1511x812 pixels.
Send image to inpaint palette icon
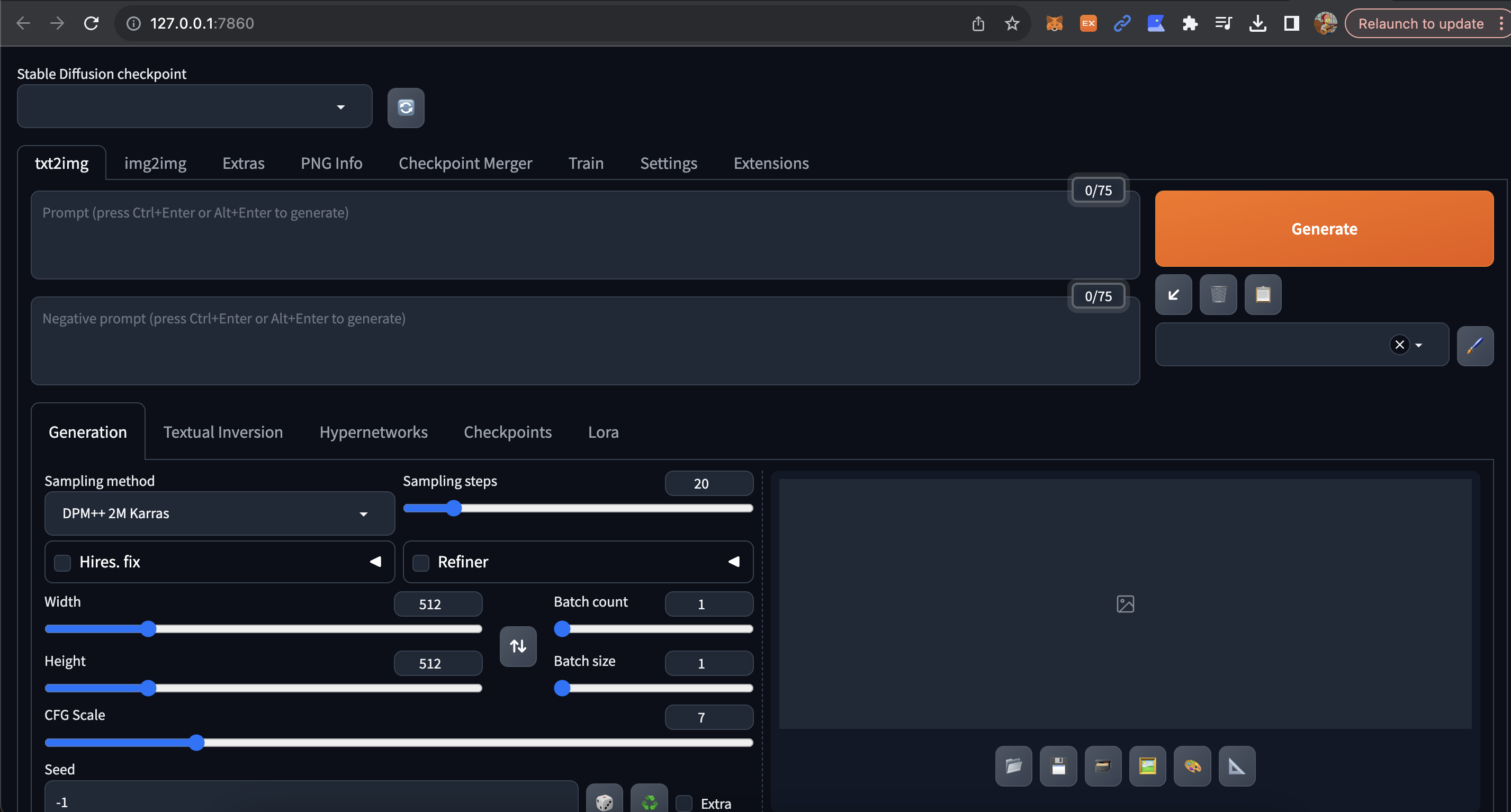1192,766
